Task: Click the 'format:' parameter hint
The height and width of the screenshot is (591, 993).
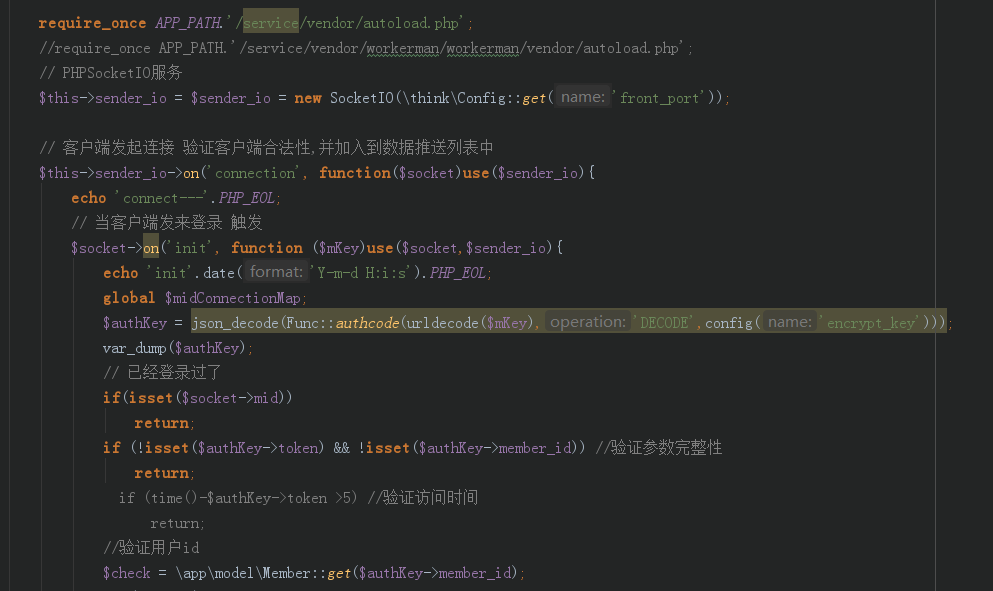Action: (276, 272)
